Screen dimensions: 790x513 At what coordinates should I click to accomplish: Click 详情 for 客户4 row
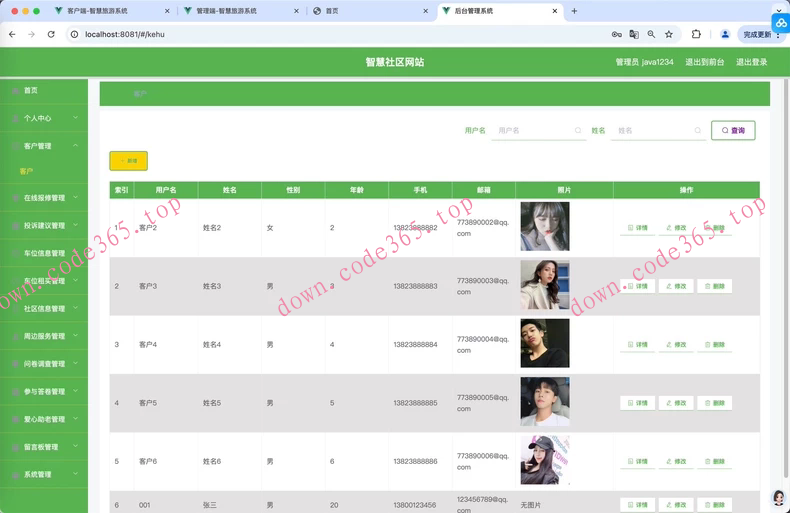(x=637, y=345)
